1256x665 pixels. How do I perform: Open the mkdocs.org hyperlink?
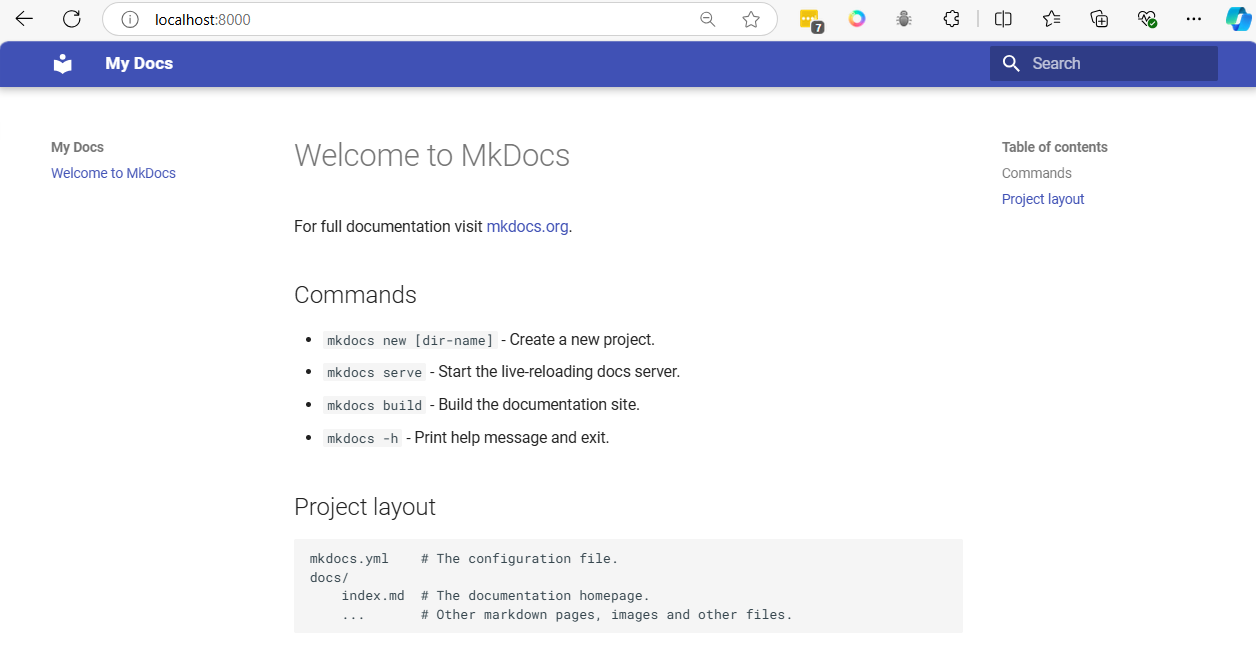(x=527, y=226)
